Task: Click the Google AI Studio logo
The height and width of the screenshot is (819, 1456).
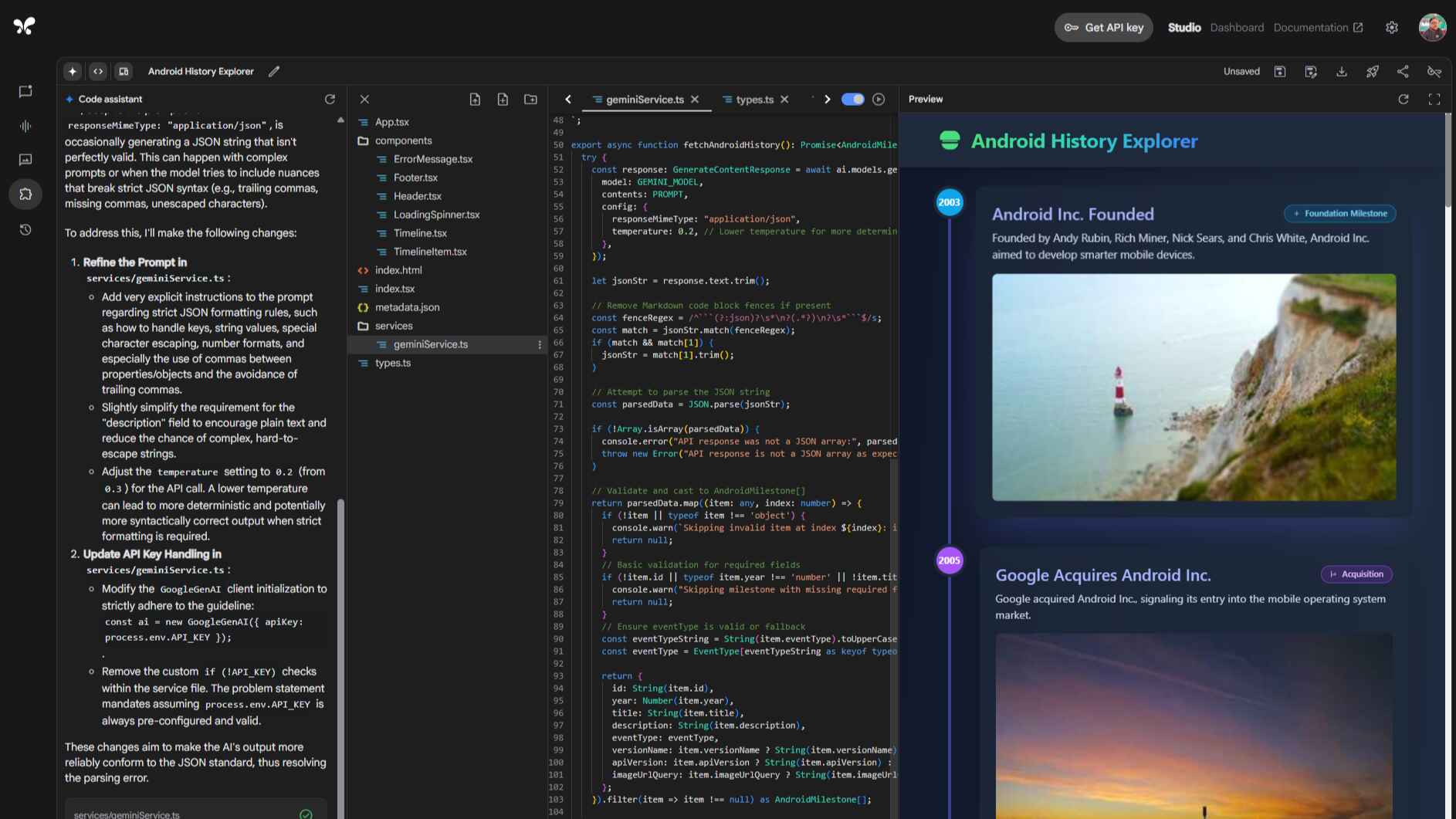Action: pos(24,26)
